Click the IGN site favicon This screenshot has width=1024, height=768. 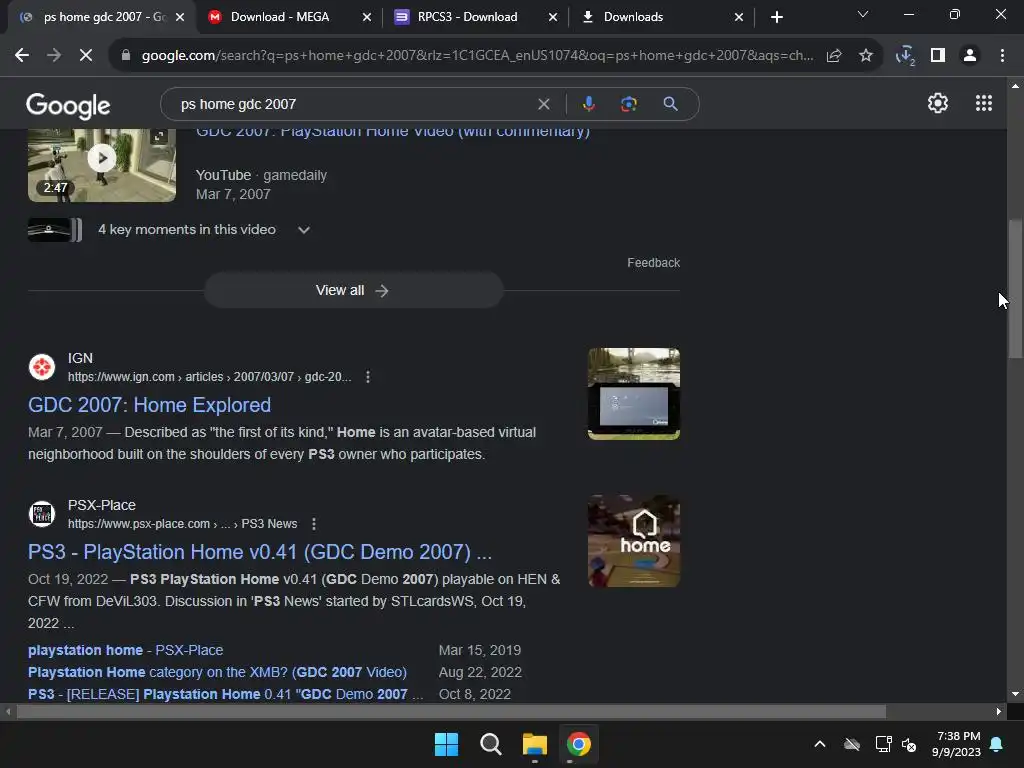[x=42, y=367]
